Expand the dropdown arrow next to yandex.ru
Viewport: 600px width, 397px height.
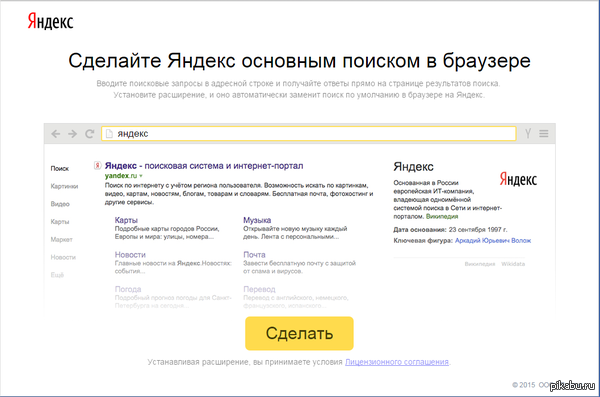[x=141, y=176]
